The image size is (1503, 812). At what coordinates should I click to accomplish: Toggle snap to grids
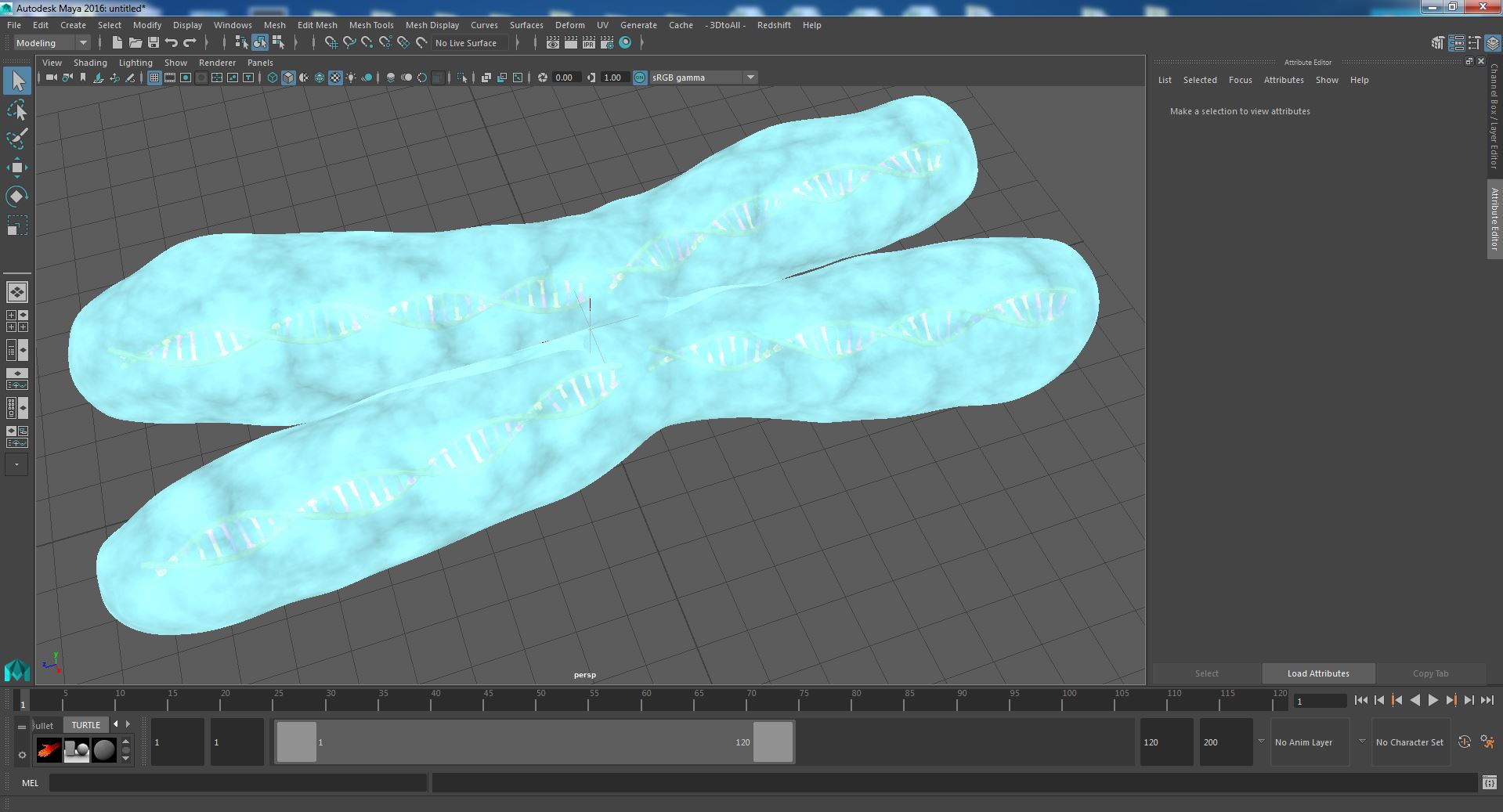point(331,43)
